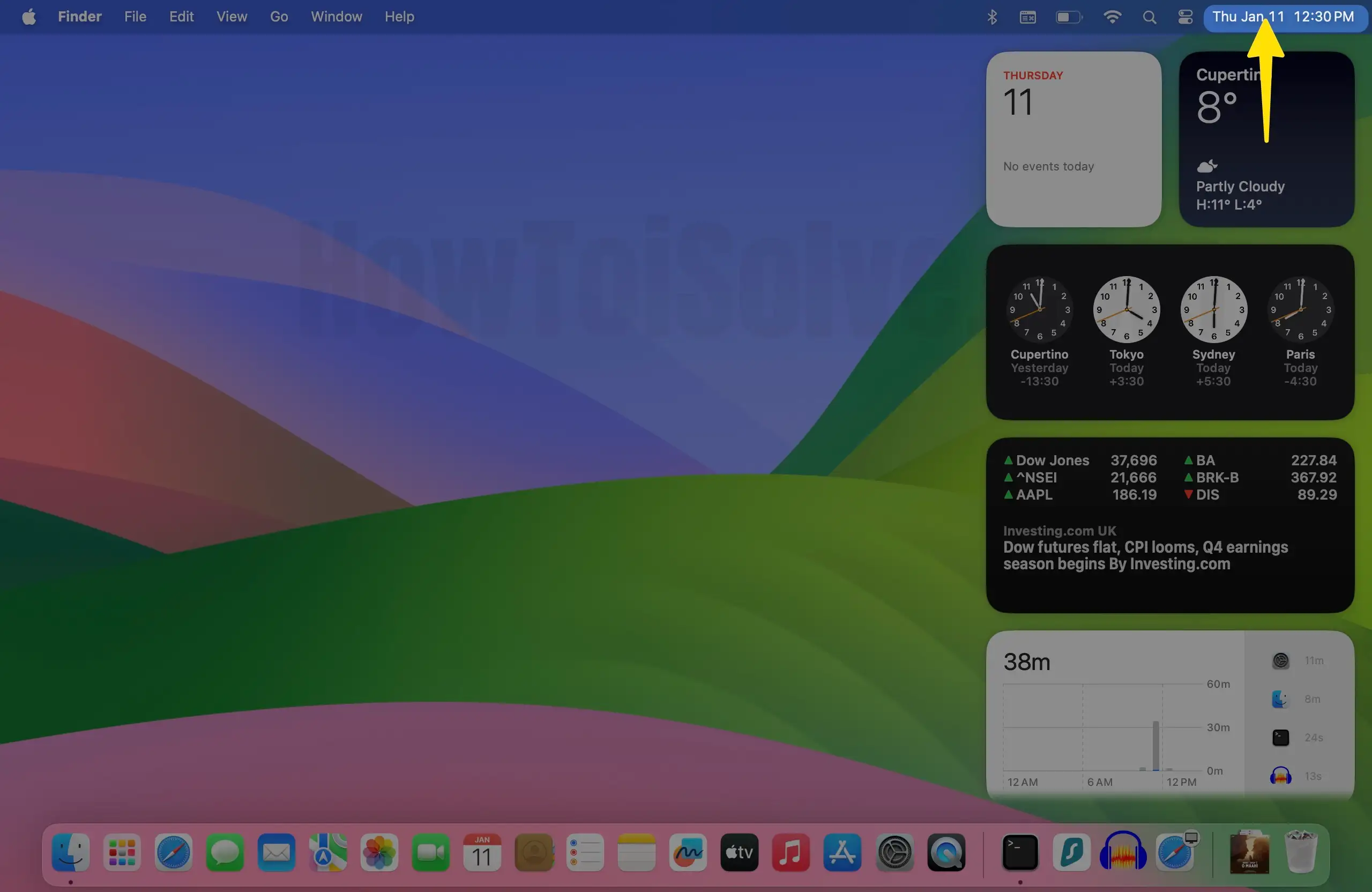Image resolution: width=1372 pixels, height=892 pixels.
Task: Launch Safari from the Dock
Action: (173, 852)
